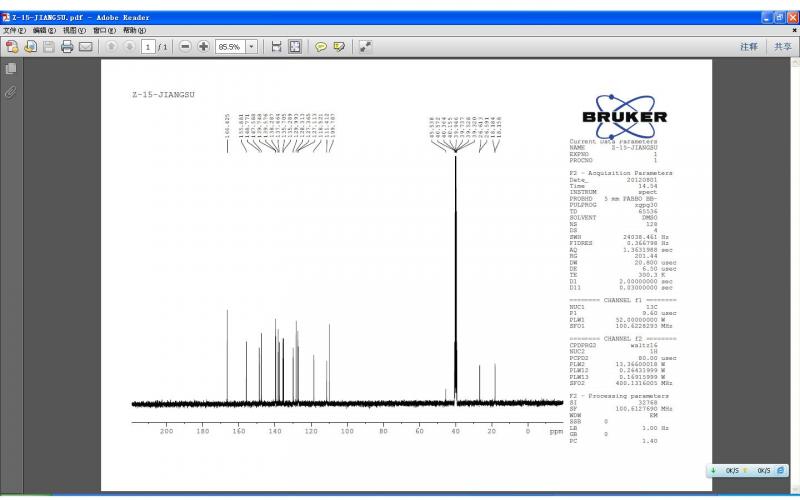Click the 85.5% zoom value field

(x=230, y=47)
